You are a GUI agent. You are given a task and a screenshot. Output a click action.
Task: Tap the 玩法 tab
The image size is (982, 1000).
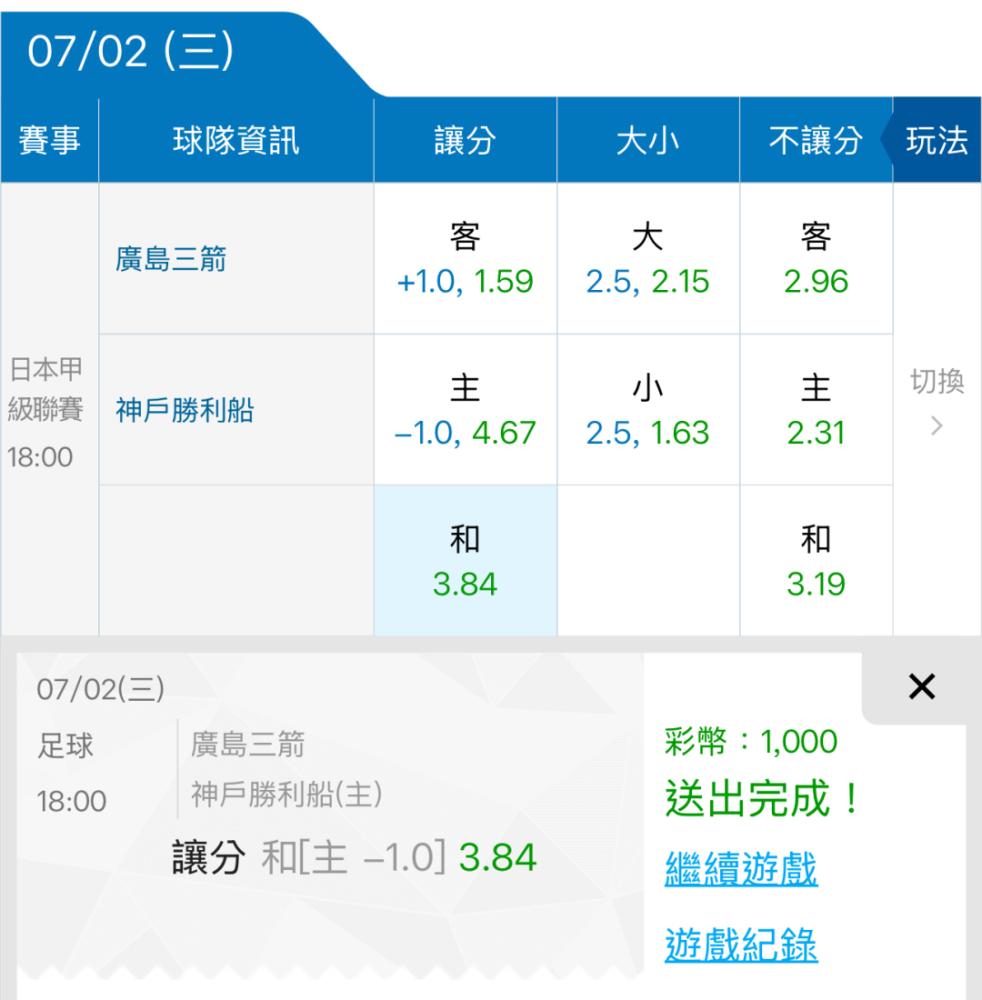pos(937,140)
